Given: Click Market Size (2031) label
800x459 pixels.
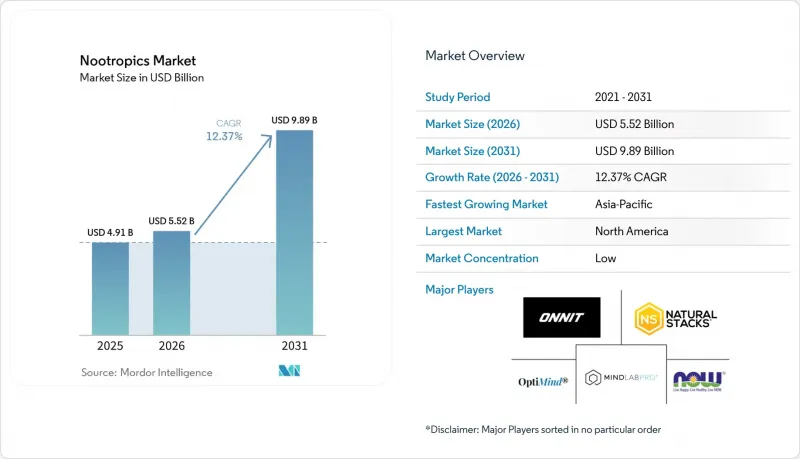Looking at the screenshot, I should (x=472, y=151).
